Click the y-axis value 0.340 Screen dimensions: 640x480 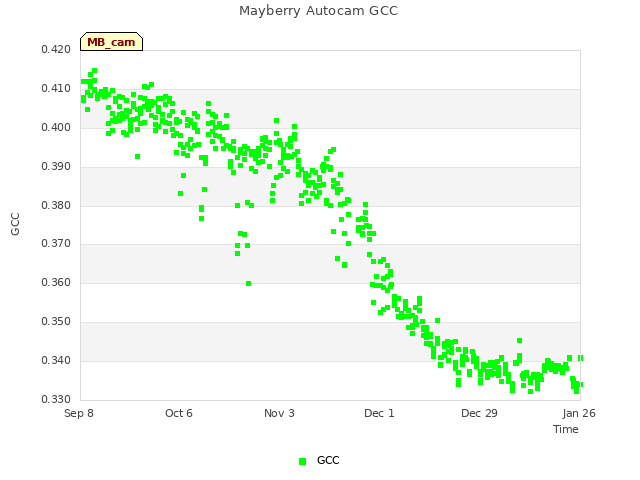56,360
